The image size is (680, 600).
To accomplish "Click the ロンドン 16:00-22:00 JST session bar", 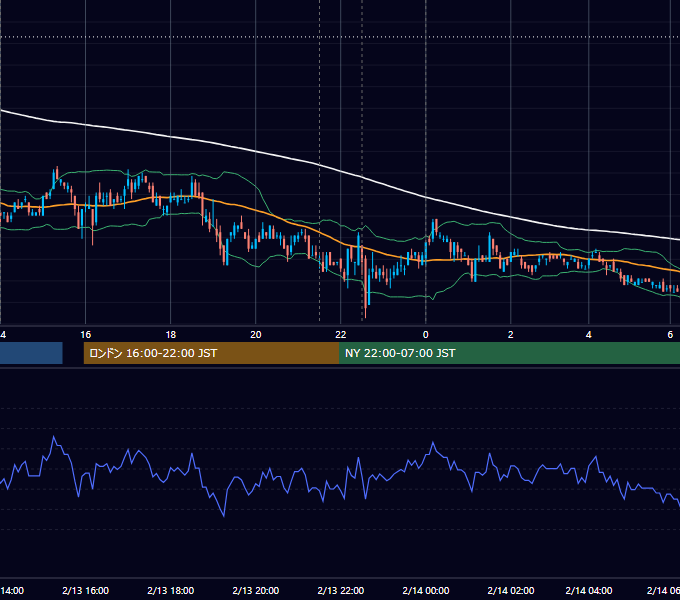I will tap(211, 353).
